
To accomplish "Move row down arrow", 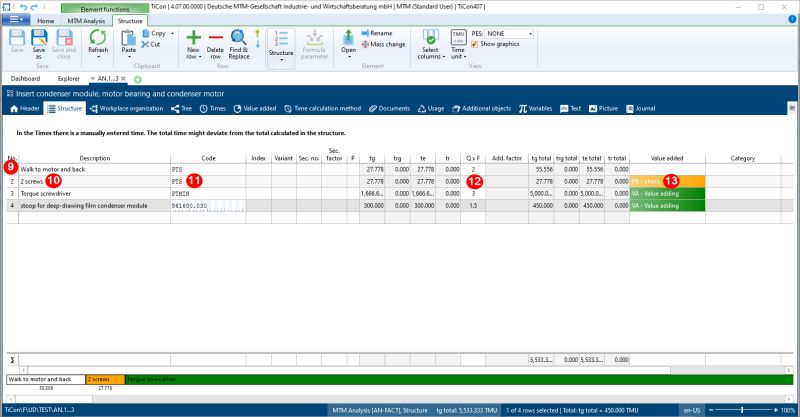I will pyautogui.click(x=257, y=44).
